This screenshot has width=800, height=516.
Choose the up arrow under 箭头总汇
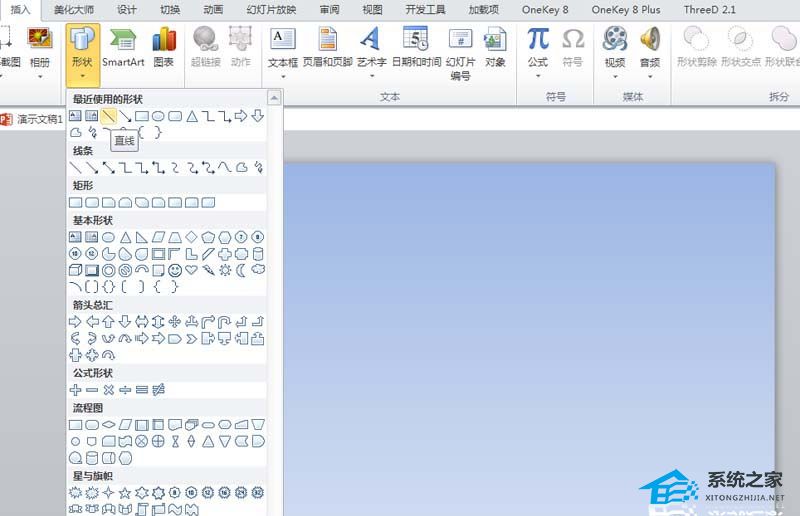pyautogui.click(x=108, y=322)
